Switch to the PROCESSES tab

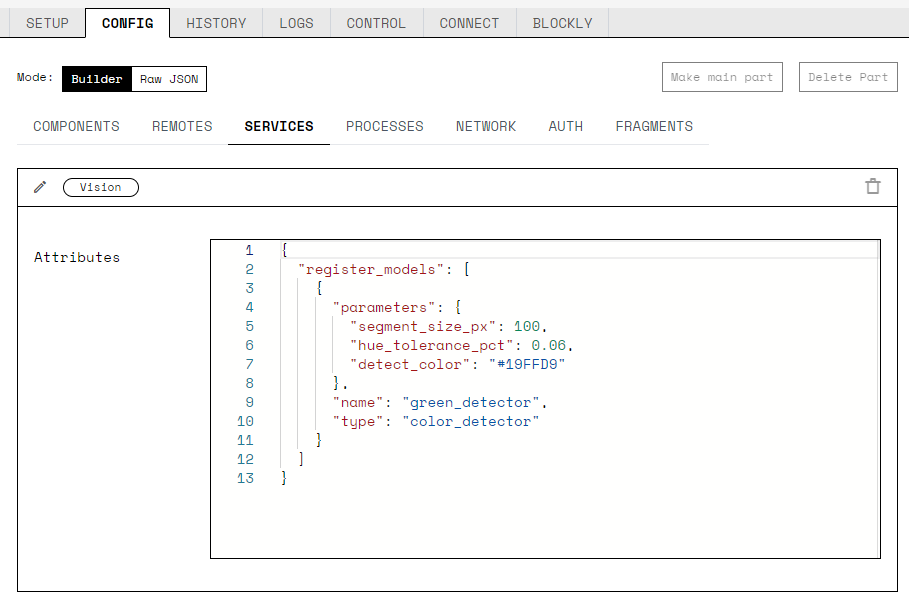coord(384,126)
